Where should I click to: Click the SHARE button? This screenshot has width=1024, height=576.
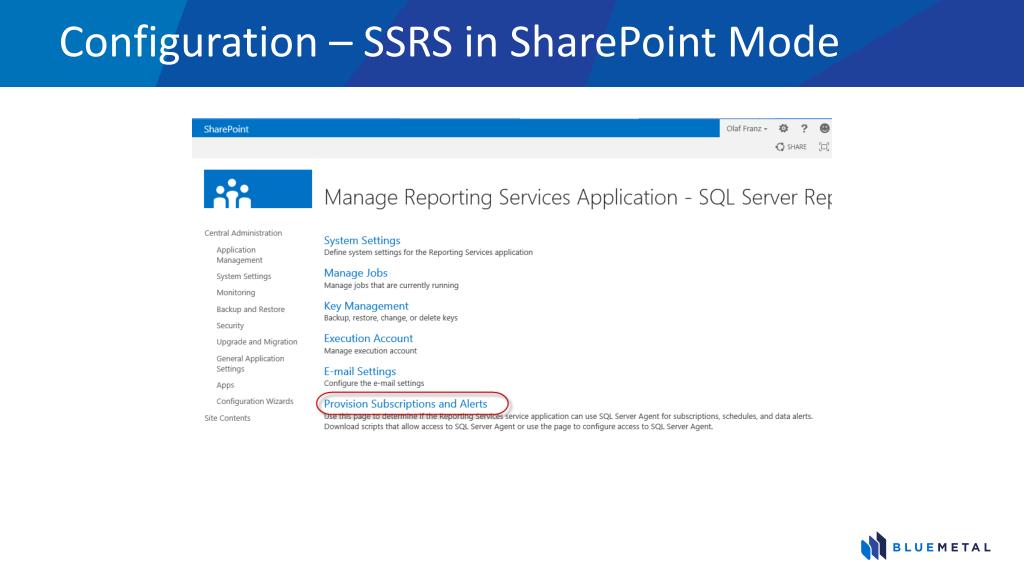tap(791, 147)
